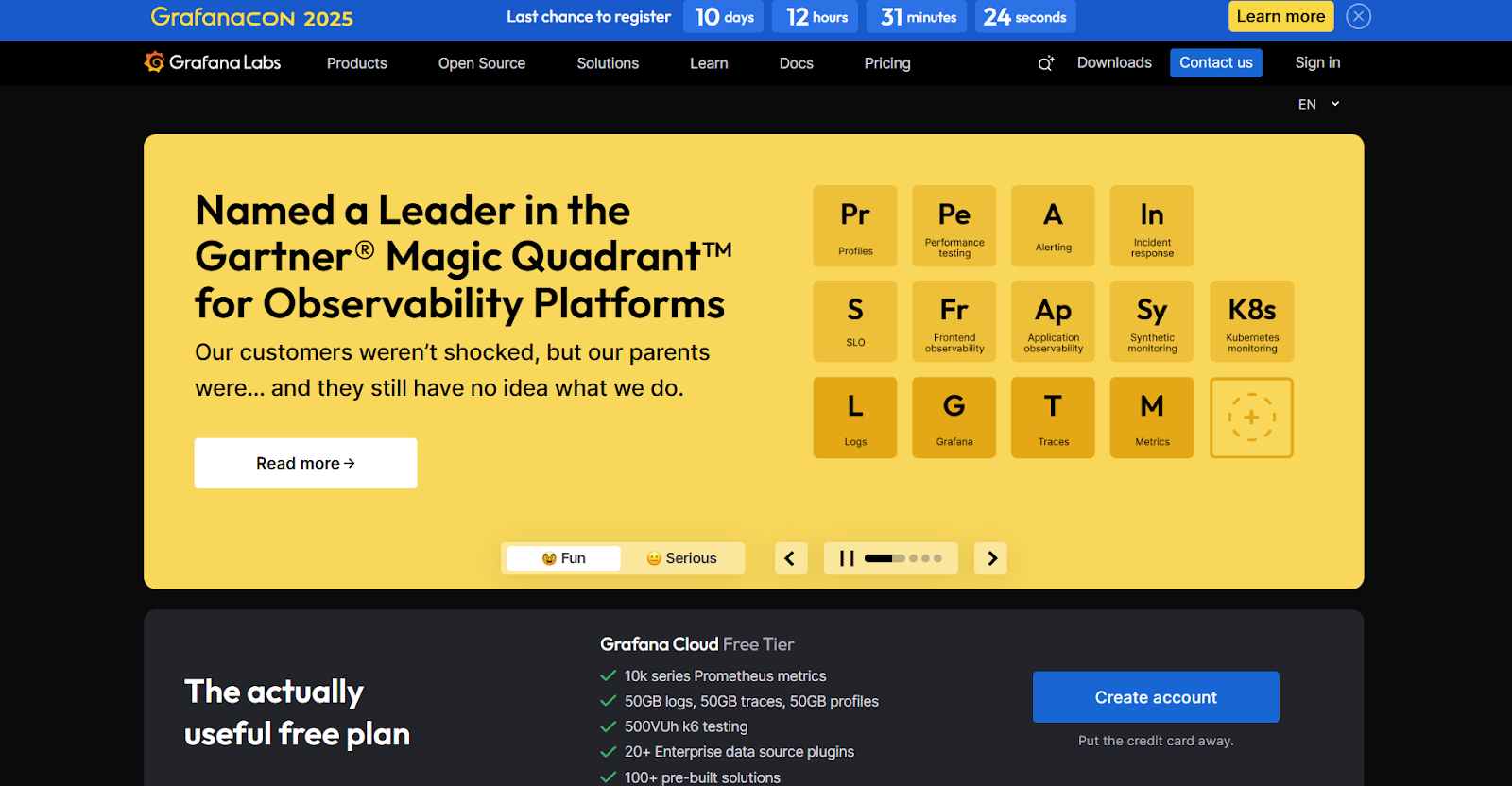Click the GrafanaCON 2025 banner logo
The width and height of the screenshot is (1512, 786).
(252, 17)
